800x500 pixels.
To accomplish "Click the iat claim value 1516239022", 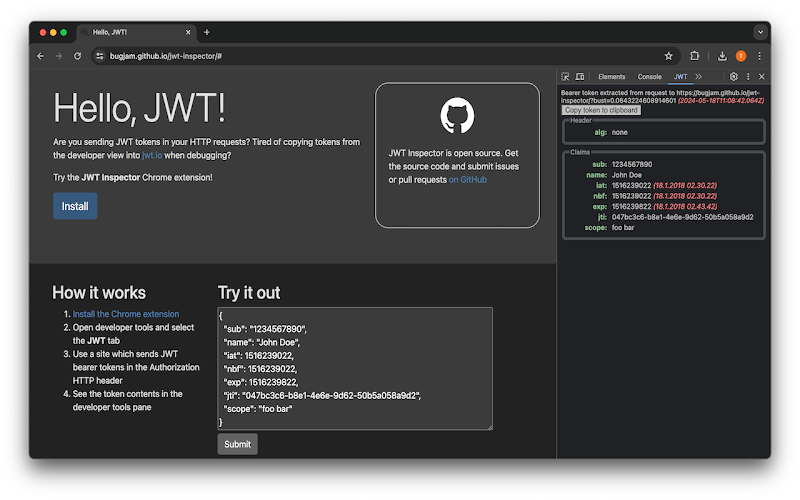I will (631, 185).
